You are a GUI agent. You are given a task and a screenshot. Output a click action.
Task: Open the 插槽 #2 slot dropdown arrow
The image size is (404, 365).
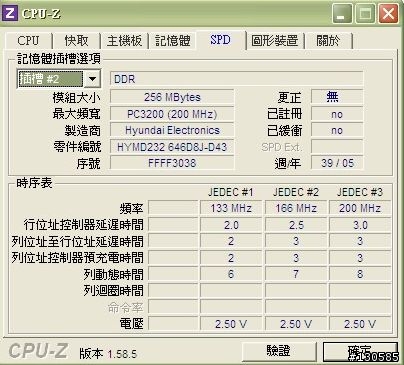click(x=92, y=79)
